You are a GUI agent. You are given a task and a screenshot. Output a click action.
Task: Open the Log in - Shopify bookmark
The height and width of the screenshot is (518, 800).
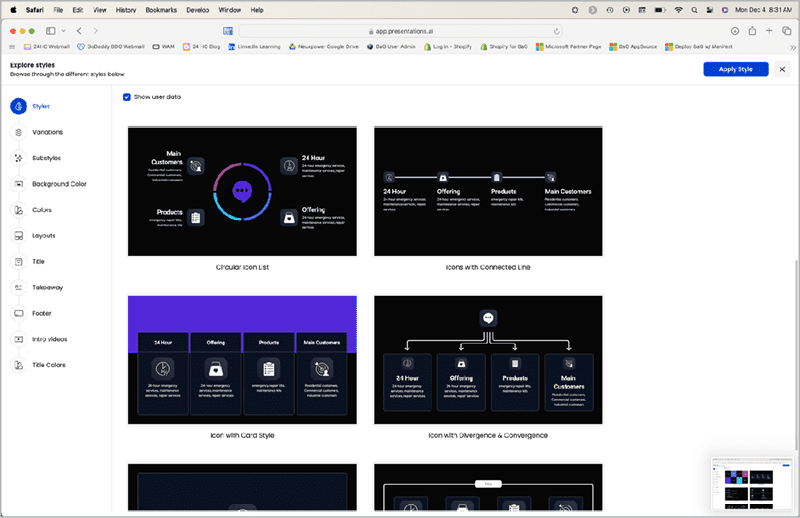447,46
